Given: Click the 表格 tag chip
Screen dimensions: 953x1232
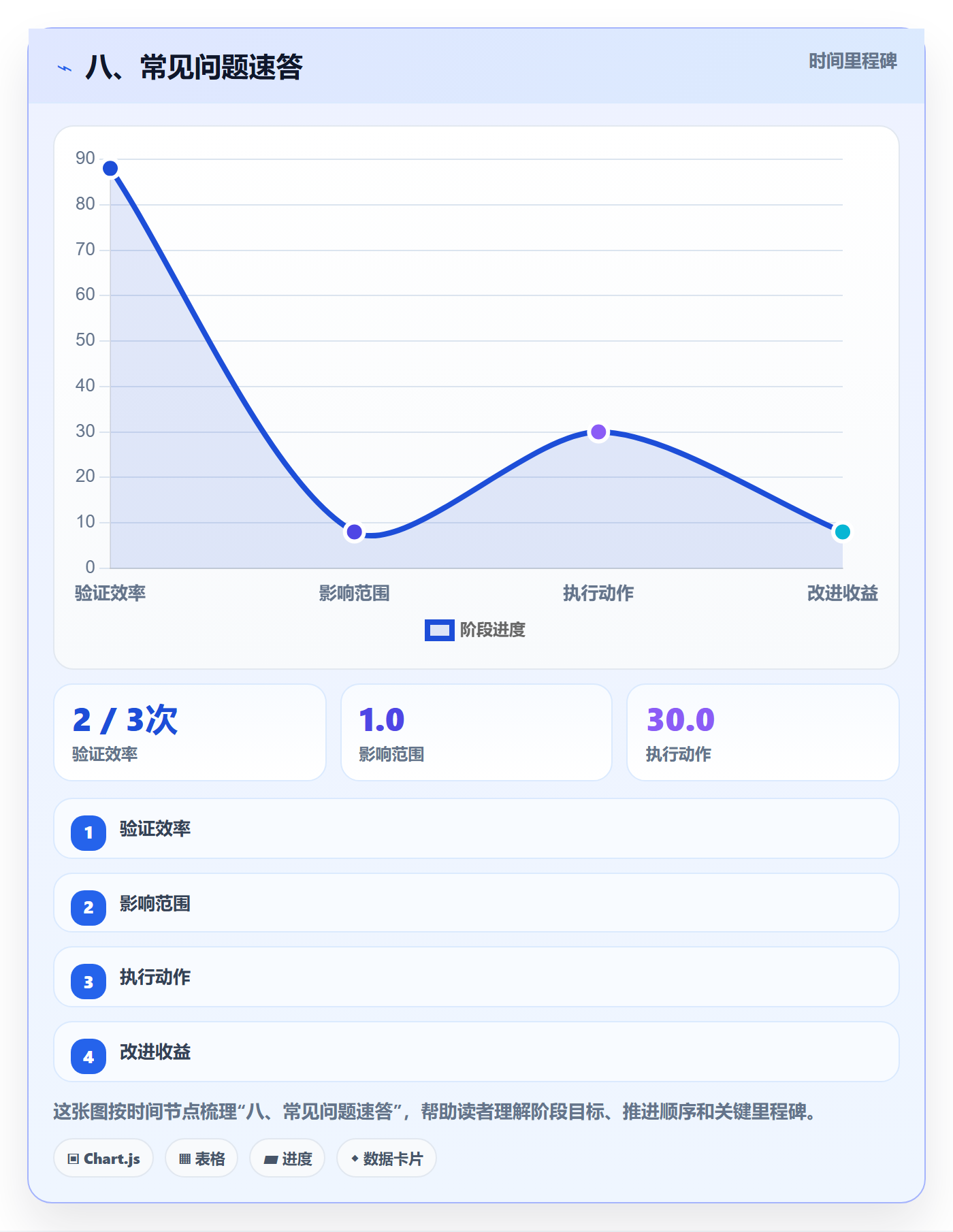Looking at the screenshot, I should 201,1158.
